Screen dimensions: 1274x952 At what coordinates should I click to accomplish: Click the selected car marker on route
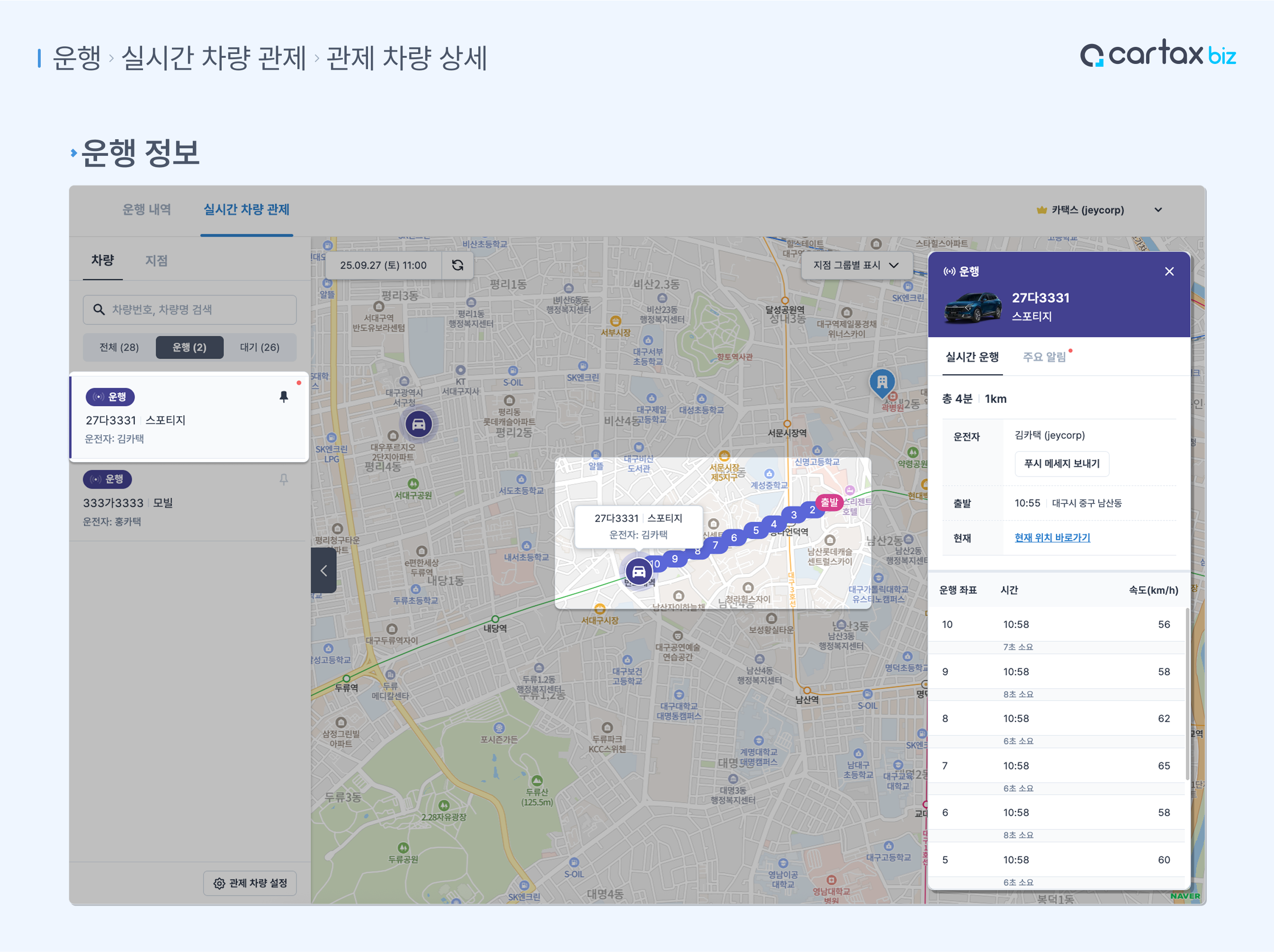pyautogui.click(x=639, y=572)
